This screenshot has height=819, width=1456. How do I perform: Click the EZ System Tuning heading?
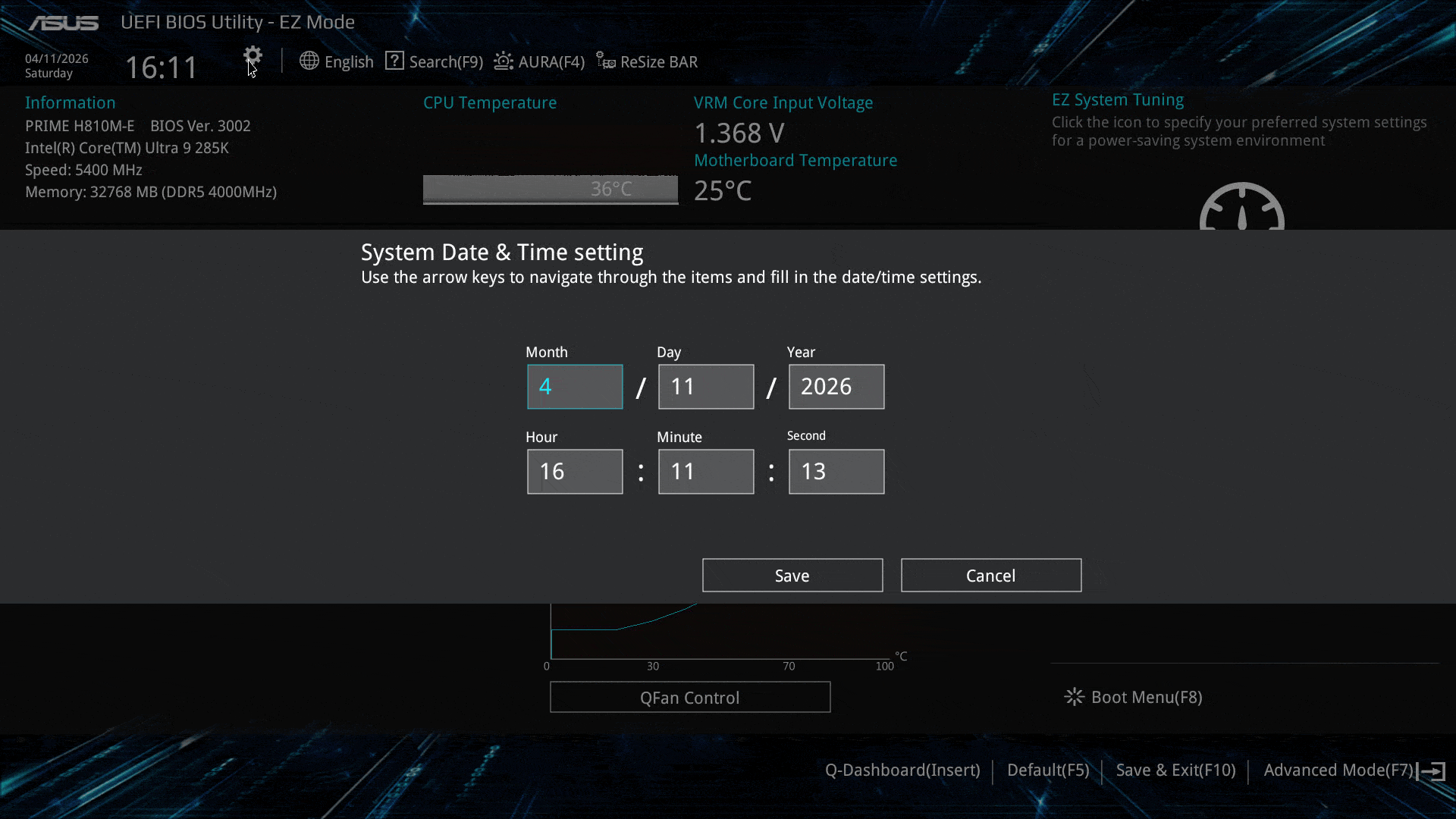click(x=1118, y=100)
